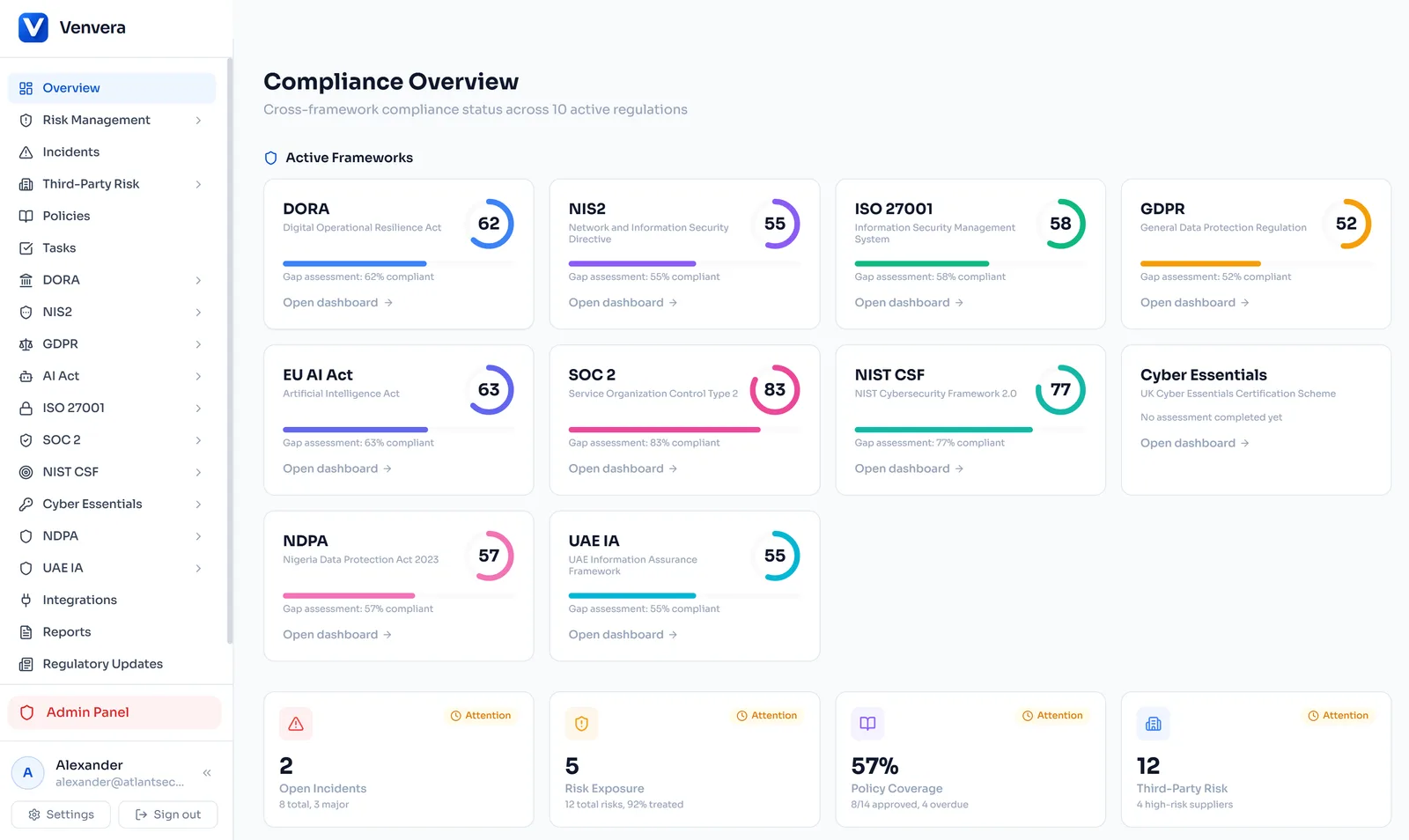
Task: Expand NIS2 sidebar chevron
Action: coord(198,313)
